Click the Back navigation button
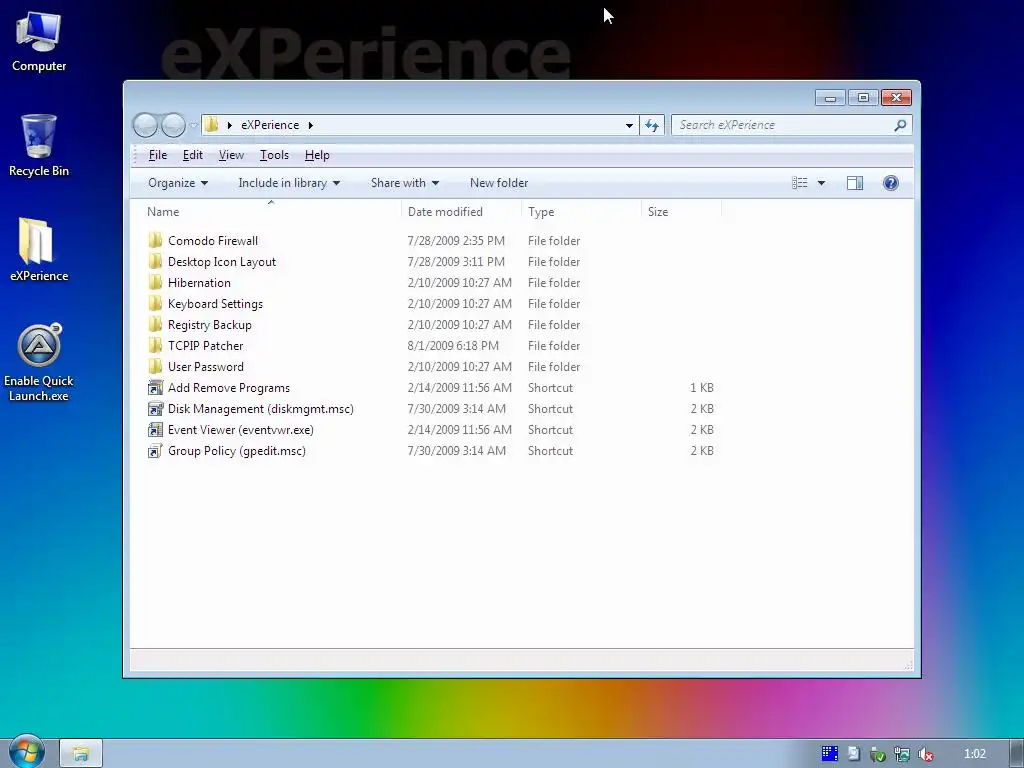The image size is (1024, 768). point(145,125)
